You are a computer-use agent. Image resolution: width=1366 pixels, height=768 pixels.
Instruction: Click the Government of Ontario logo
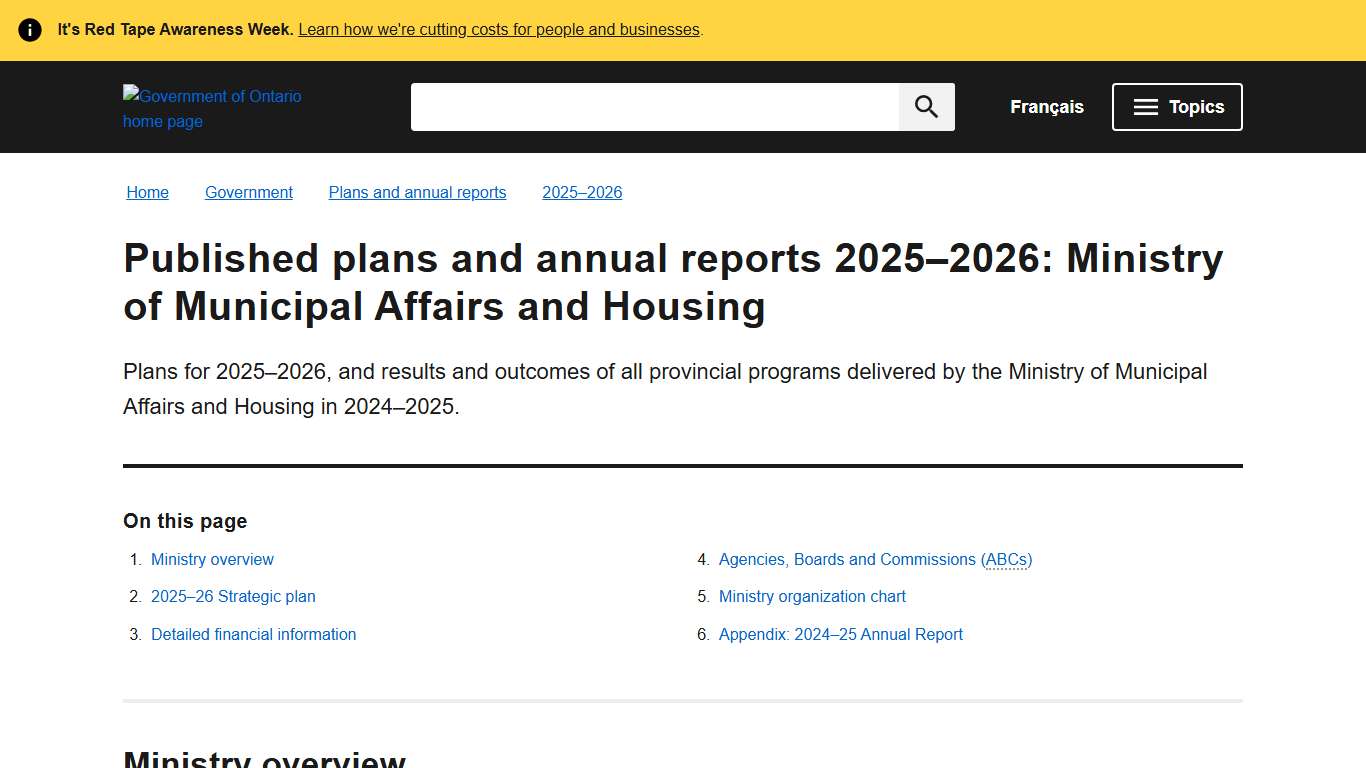(x=212, y=108)
